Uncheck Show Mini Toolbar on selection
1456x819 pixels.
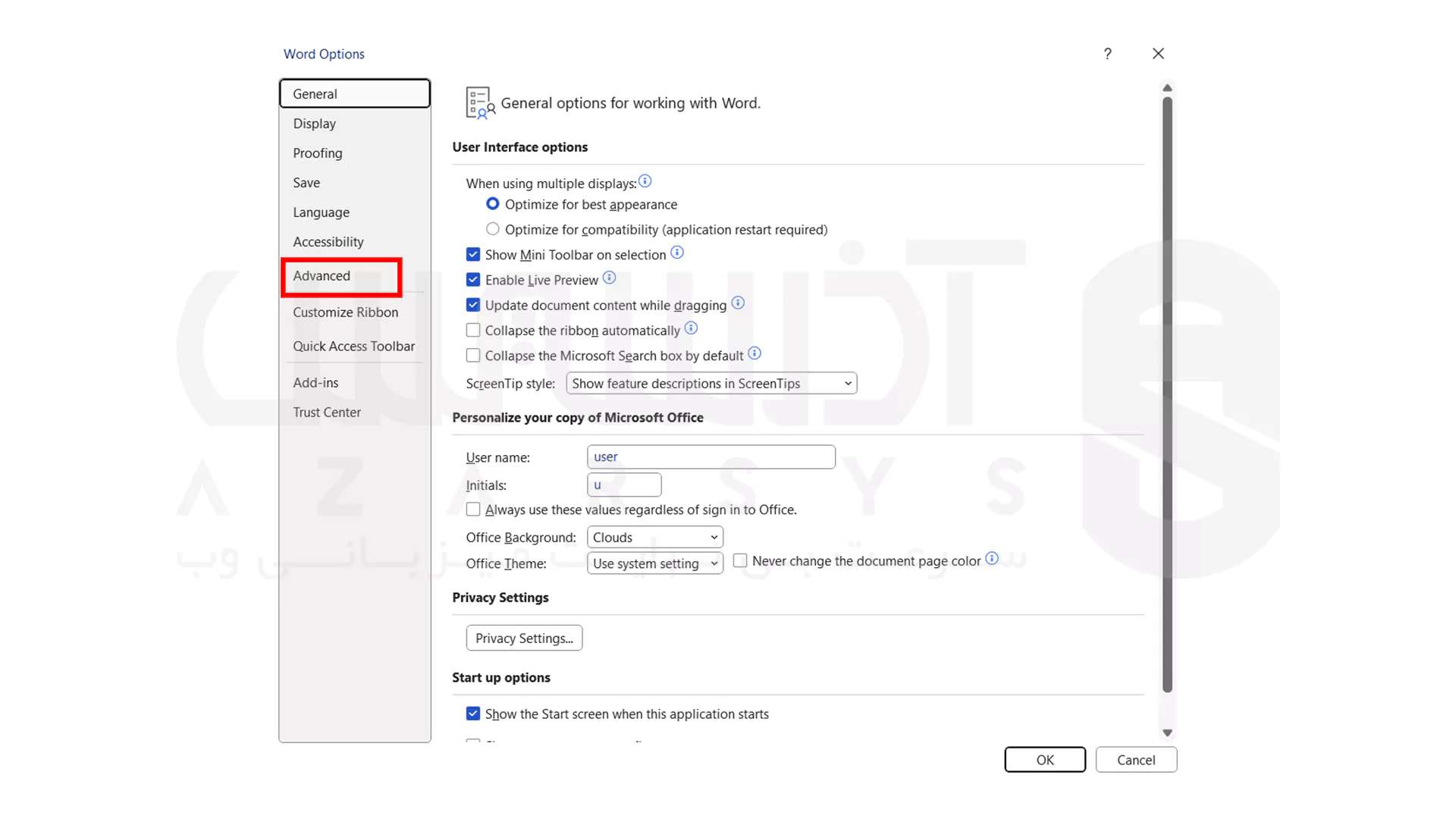[473, 255]
